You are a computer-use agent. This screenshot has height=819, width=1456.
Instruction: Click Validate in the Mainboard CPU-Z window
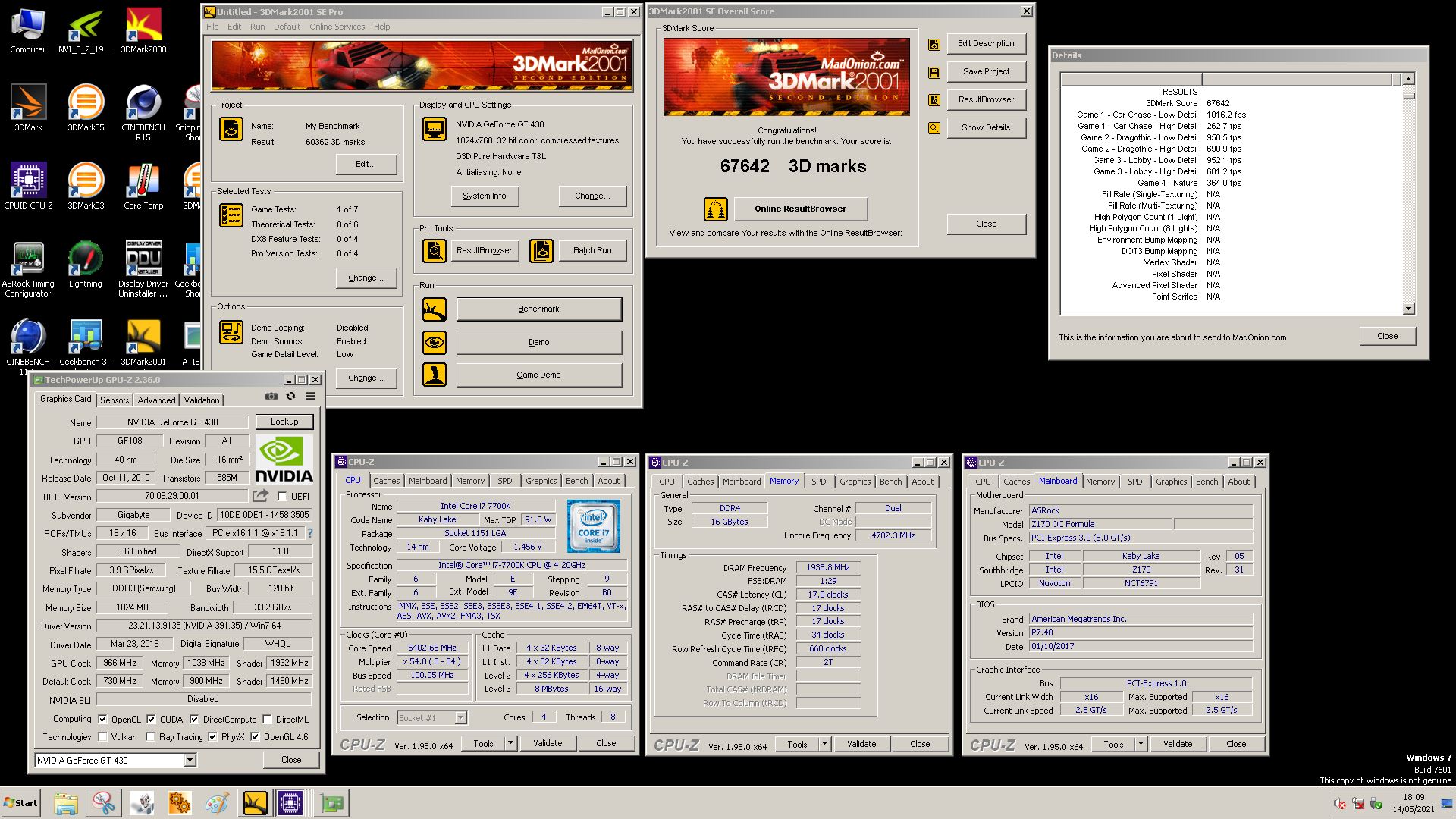pyautogui.click(x=1178, y=744)
